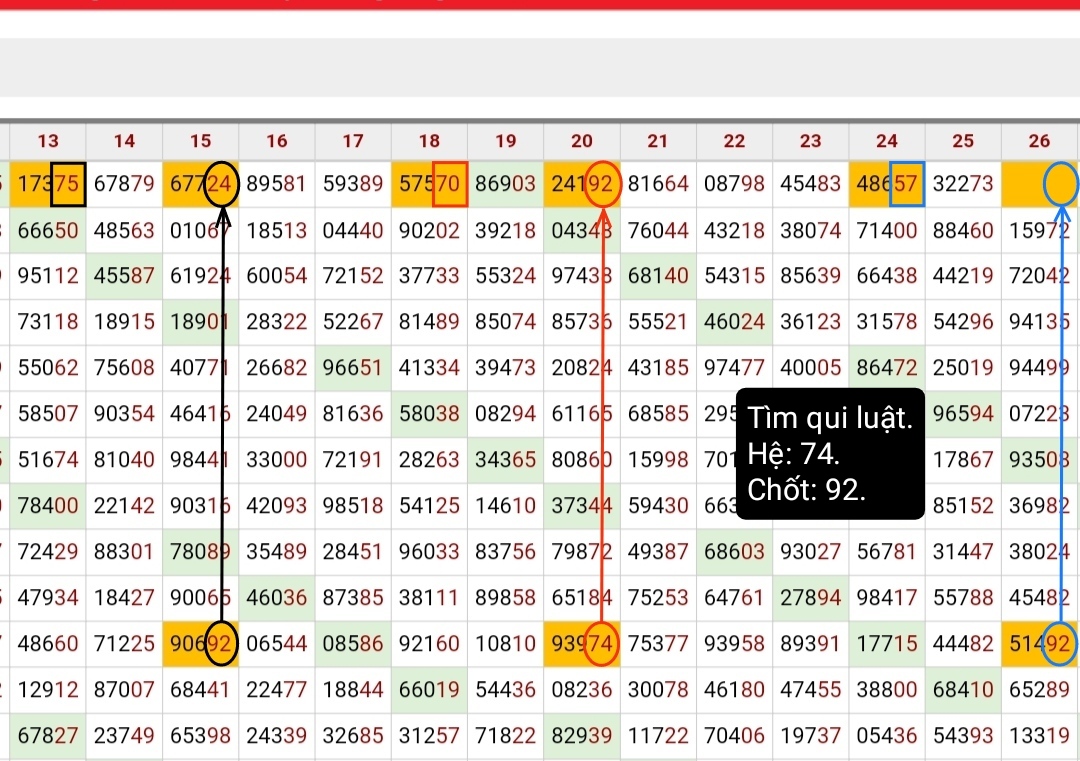Click the green highlighted cell 45587
The height and width of the screenshot is (761, 1080).
coord(124,276)
